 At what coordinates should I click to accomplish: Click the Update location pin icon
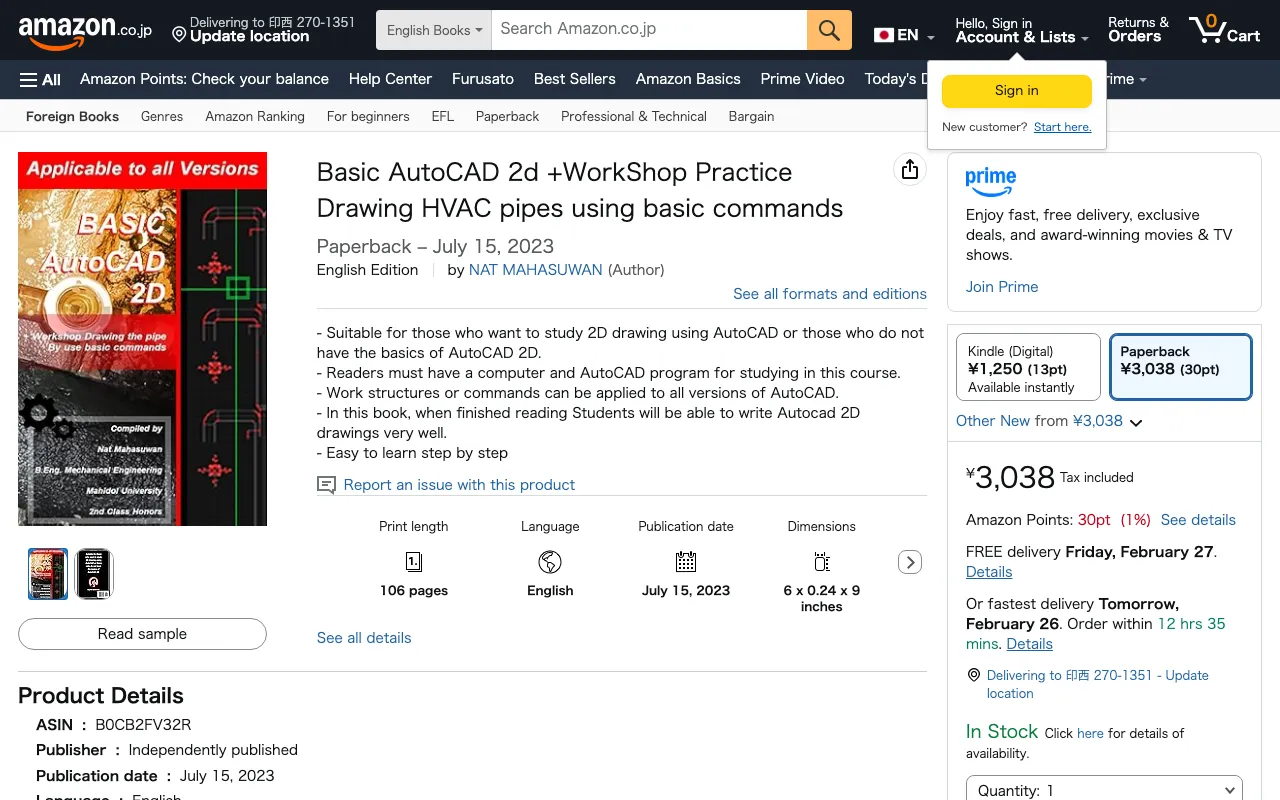179,35
